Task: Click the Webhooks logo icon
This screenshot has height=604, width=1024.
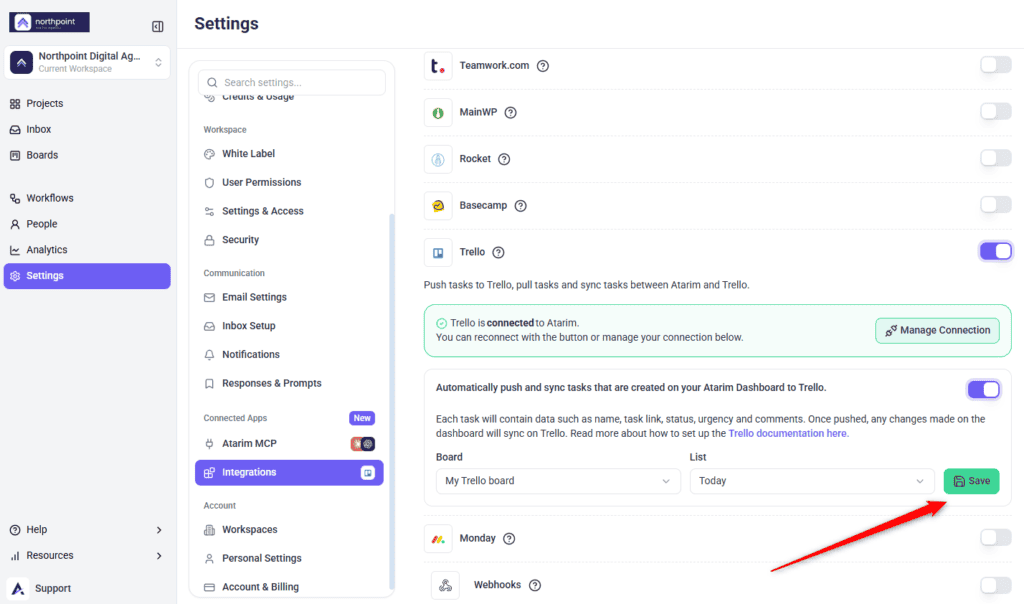Action: pyautogui.click(x=445, y=586)
